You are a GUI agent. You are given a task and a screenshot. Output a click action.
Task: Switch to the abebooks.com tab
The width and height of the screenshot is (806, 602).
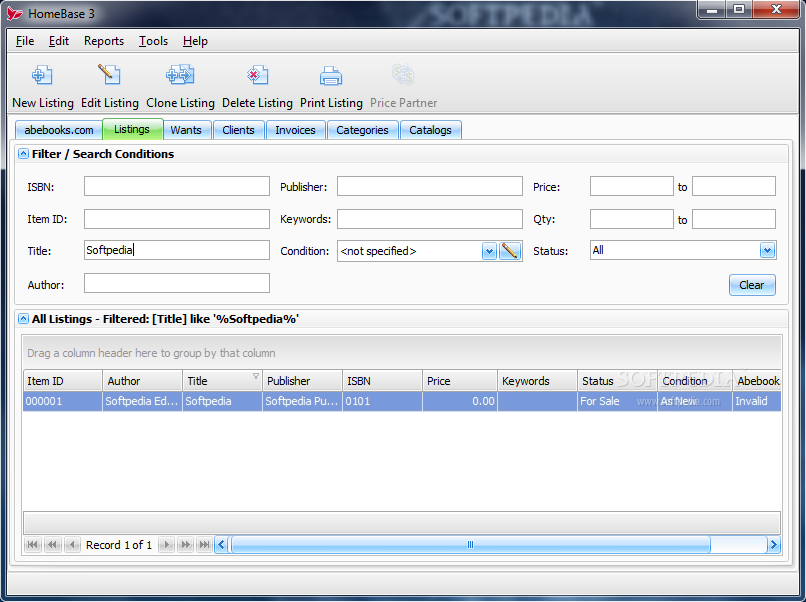pos(59,130)
